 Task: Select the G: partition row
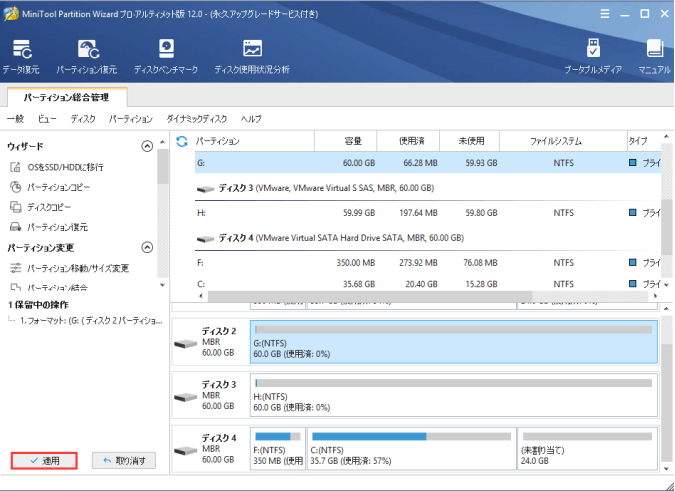point(428,163)
